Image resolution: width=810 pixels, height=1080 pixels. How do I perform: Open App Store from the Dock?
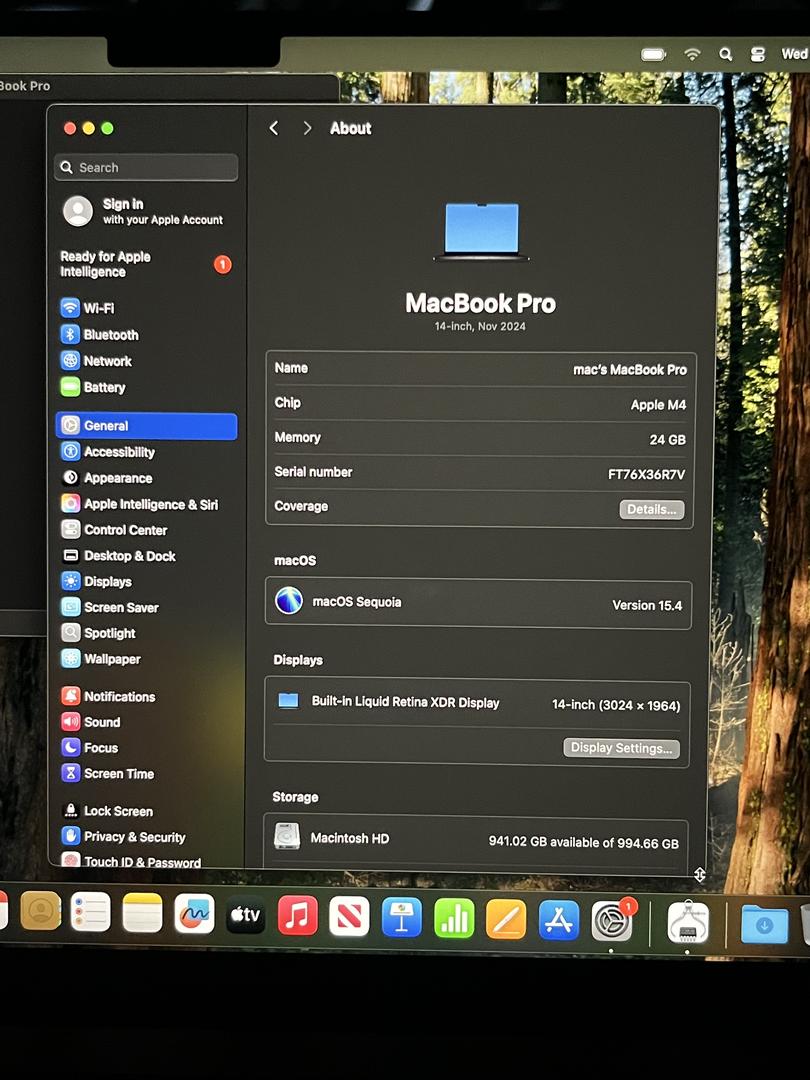[559, 920]
